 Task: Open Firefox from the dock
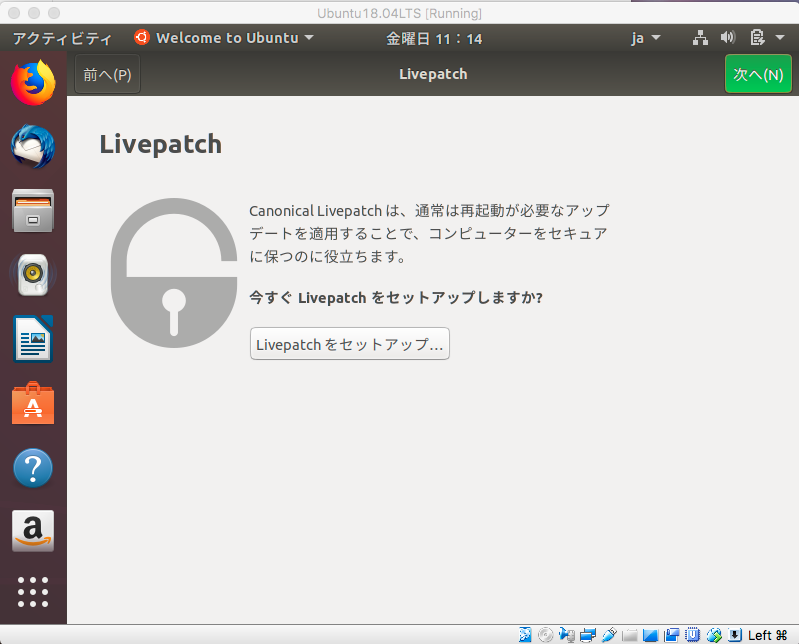coord(33,82)
